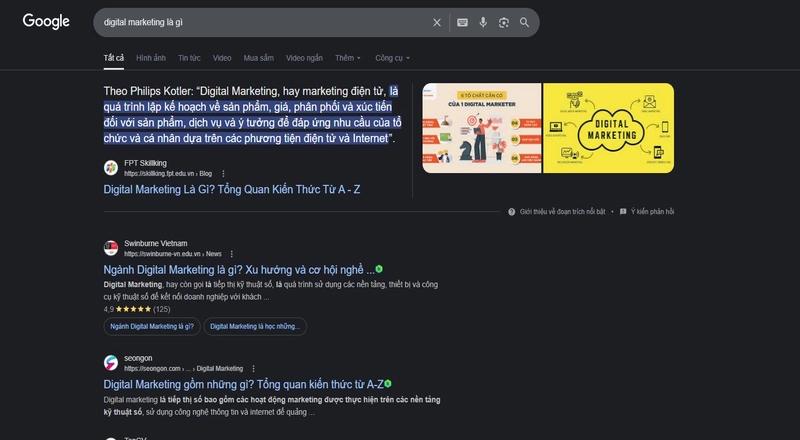800x440 pixels.
Task: Open more options for FPT Skillking result
Action: [x=223, y=174]
